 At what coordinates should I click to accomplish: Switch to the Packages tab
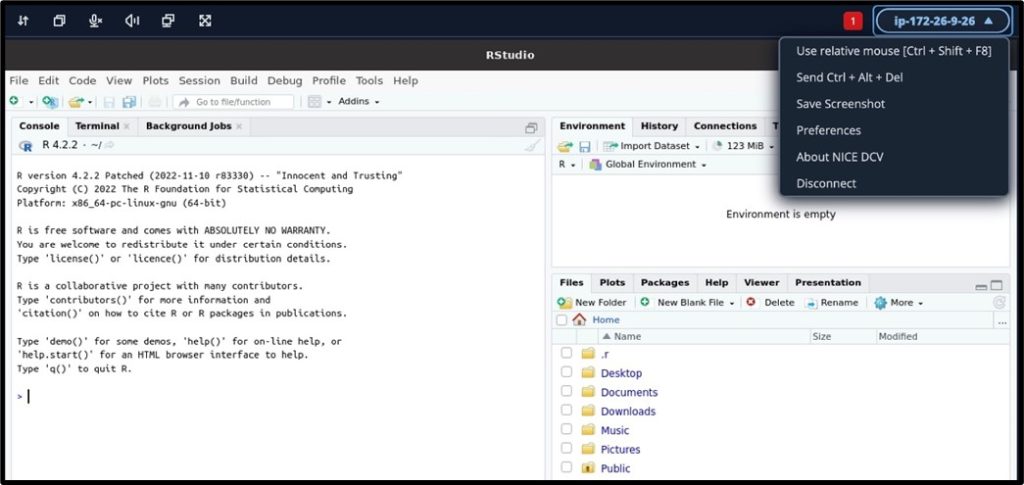coord(665,283)
